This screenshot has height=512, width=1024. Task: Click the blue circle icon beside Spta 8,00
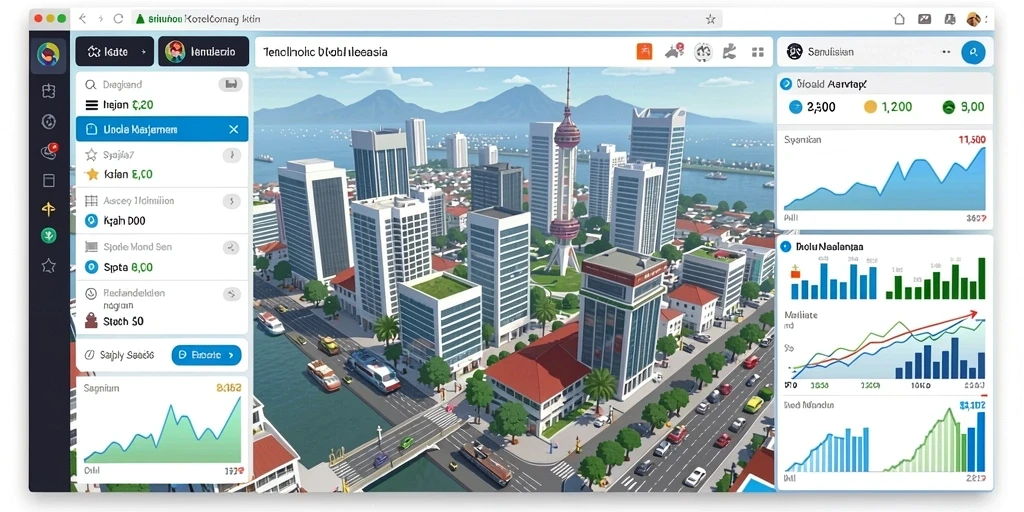[91, 266]
